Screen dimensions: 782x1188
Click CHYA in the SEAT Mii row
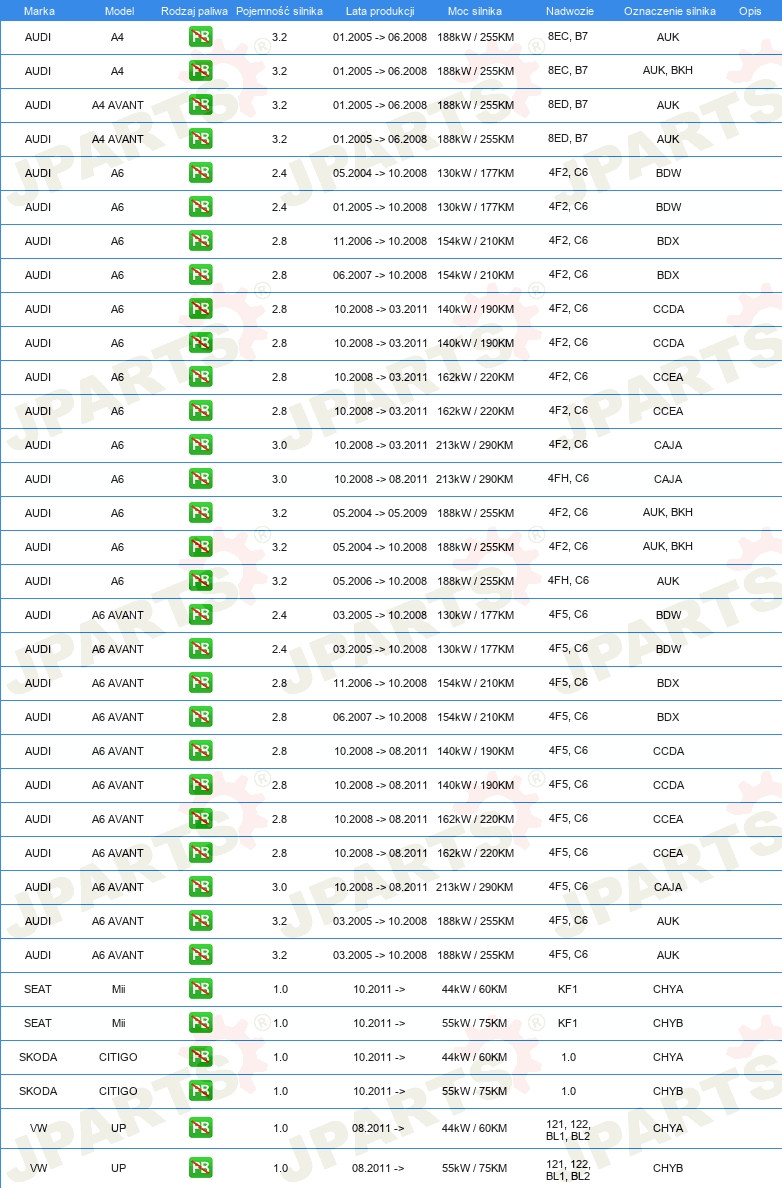point(668,989)
